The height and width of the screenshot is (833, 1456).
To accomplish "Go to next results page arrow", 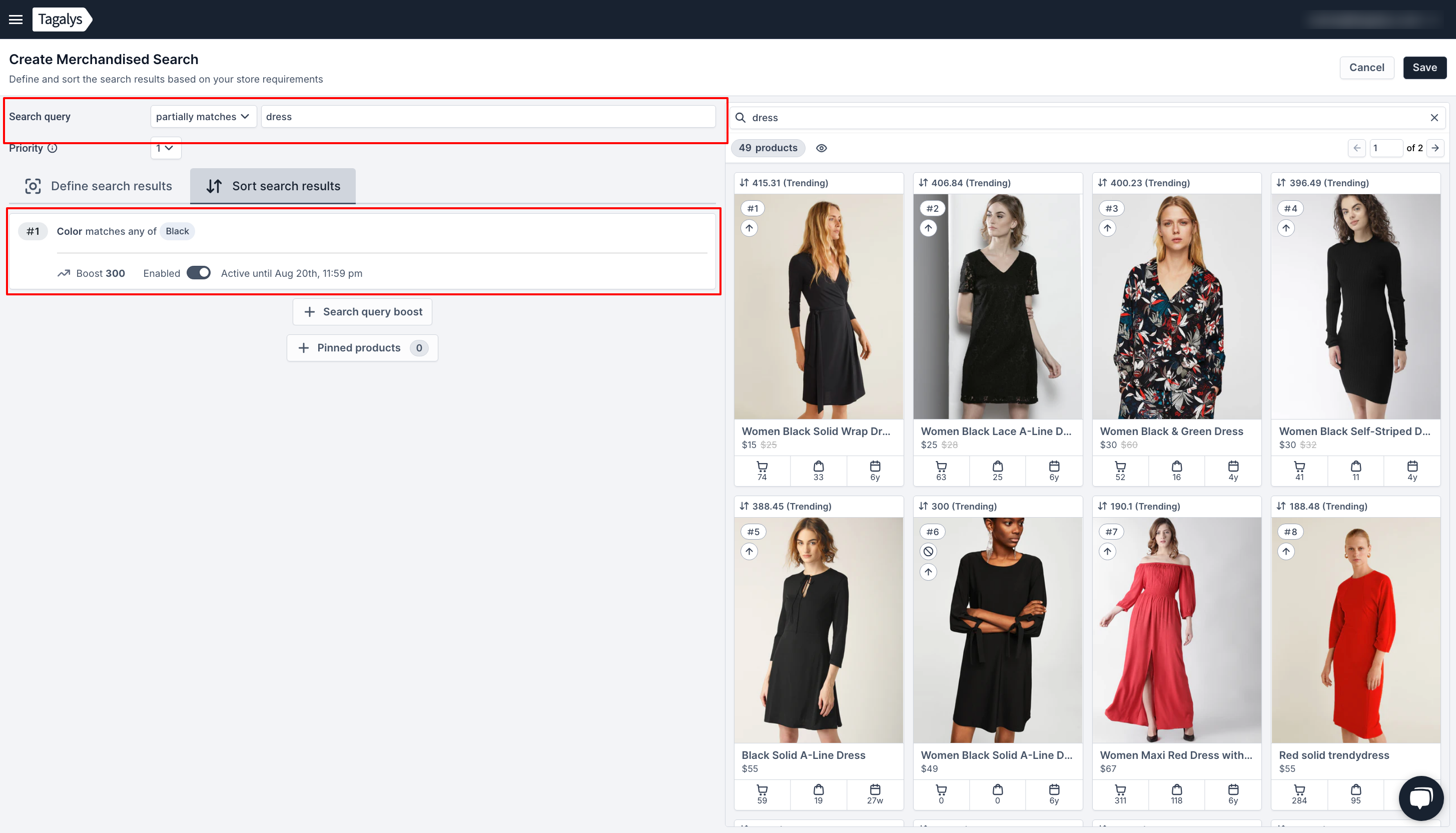I will click(x=1435, y=148).
